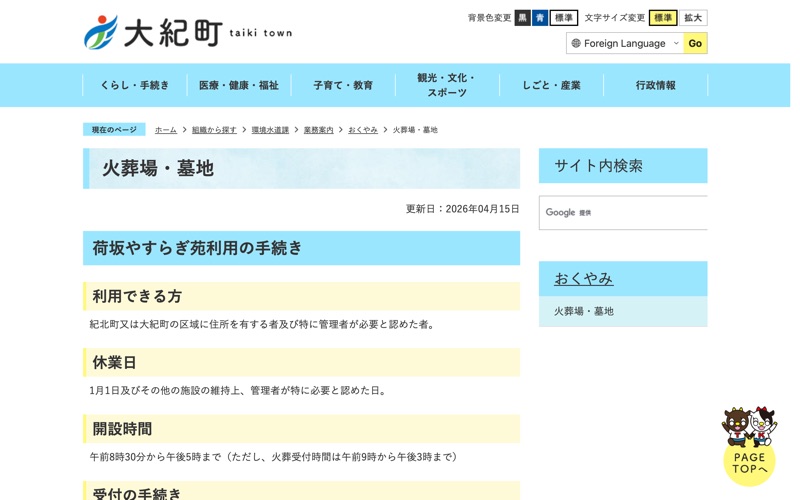800x500 pixels.
Task: Open 業務案内 breadcrumb link
Action: tap(319, 130)
